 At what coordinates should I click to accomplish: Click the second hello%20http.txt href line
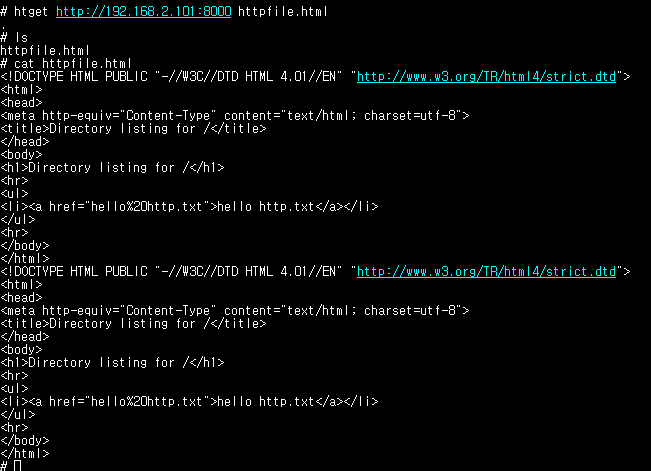189,402
